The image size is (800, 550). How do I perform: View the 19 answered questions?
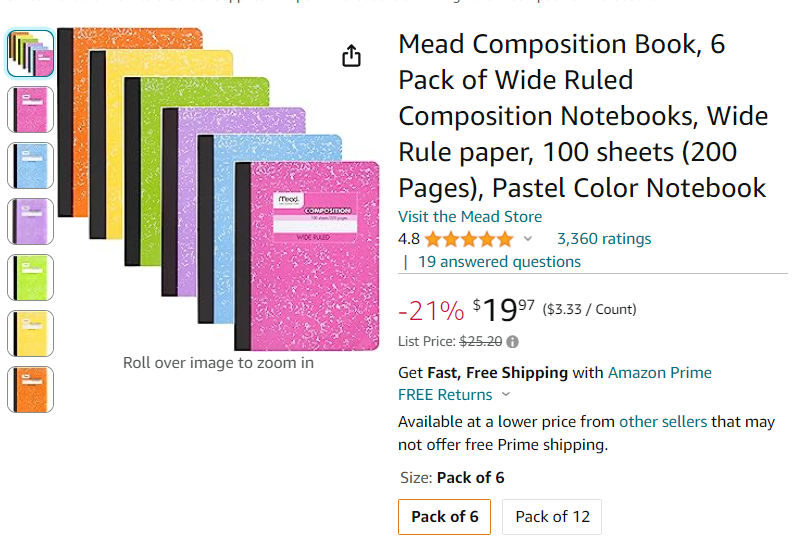(x=499, y=262)
